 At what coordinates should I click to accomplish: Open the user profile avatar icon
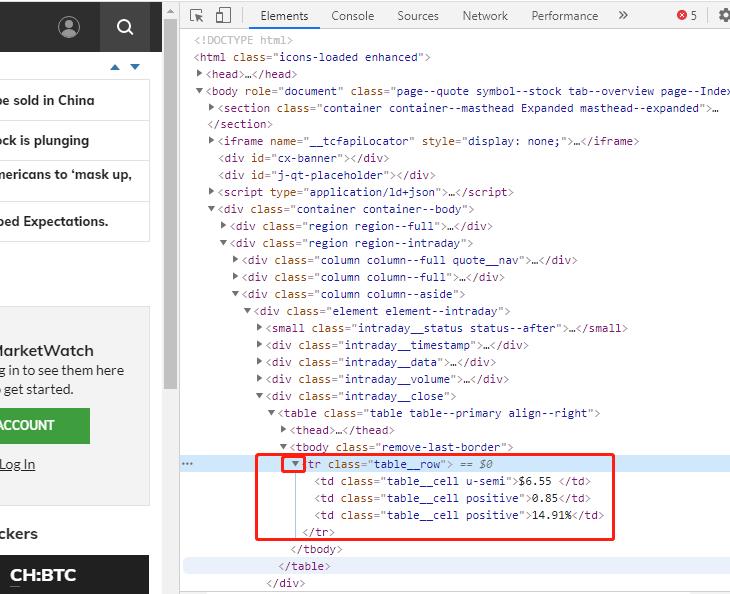click(x=69, y=27)
